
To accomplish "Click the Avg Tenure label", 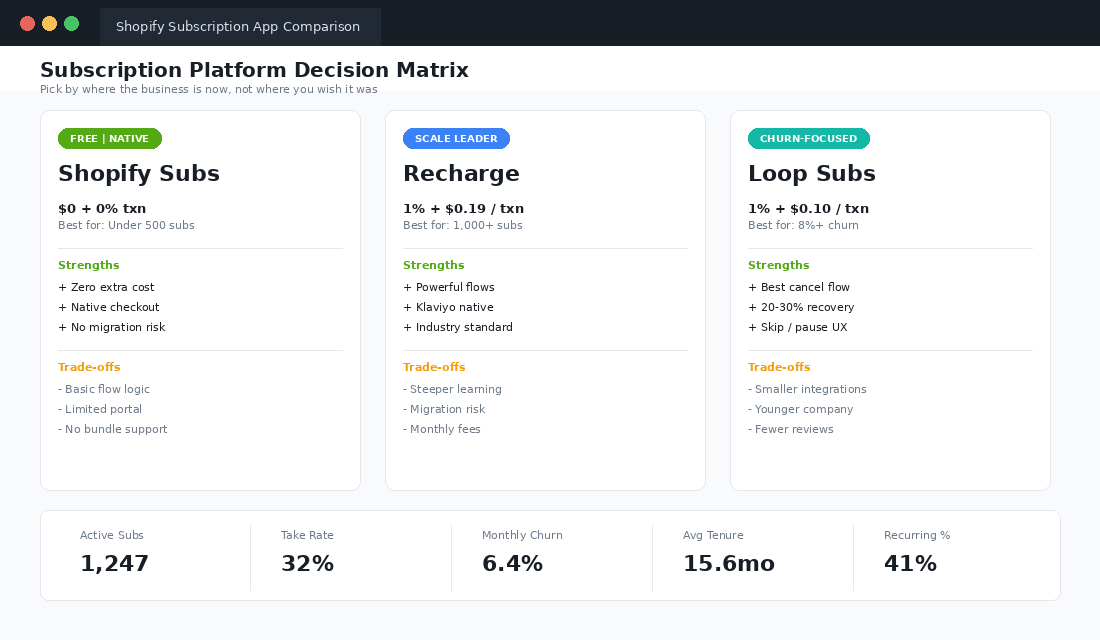I will 713,535.
